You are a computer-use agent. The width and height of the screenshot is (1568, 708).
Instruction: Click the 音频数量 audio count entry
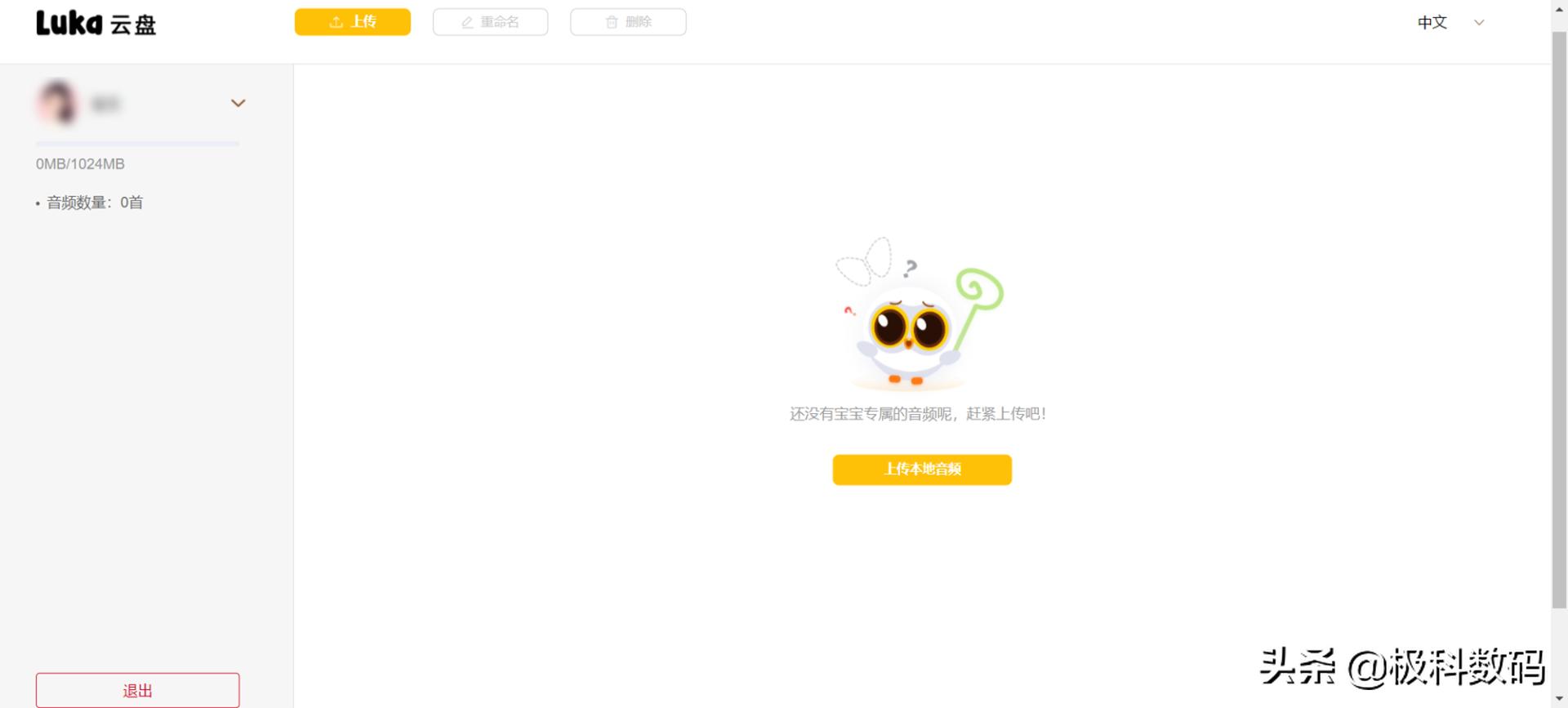(x=90, y=203)
